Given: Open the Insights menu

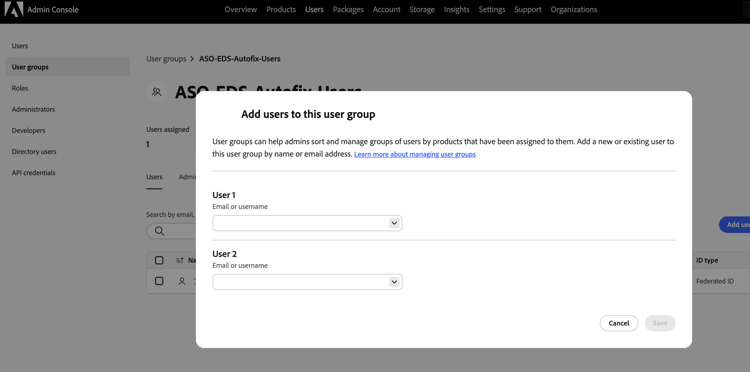Looking at the screenshot, I should pyautogui.click(x=456, y=10).
